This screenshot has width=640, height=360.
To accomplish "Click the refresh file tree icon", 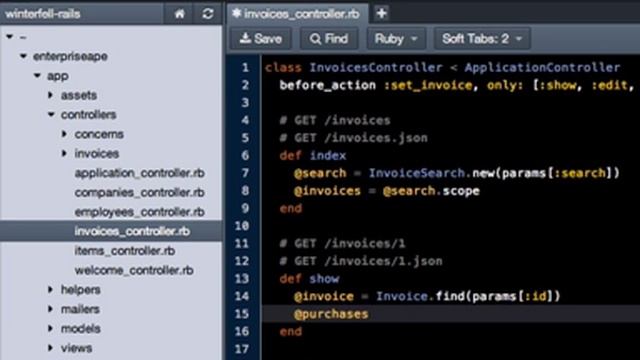I will tap(208, 14).
